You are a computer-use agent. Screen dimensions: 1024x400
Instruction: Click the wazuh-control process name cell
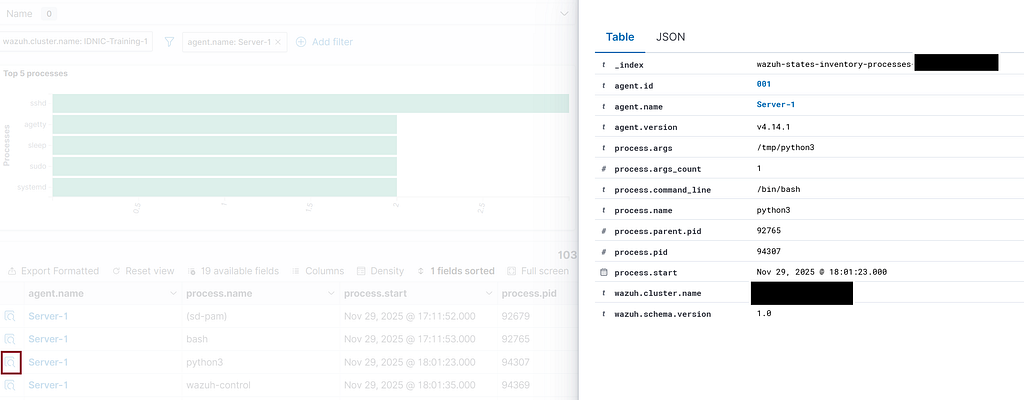tap(218, 385)
